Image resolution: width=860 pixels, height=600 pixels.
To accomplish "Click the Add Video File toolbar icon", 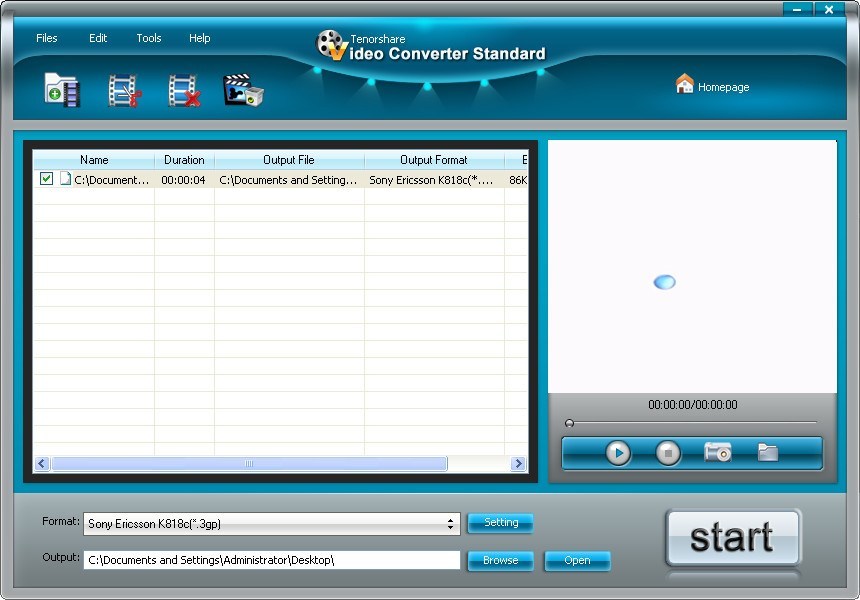I will pyautogui.click(x=61, y=89).
